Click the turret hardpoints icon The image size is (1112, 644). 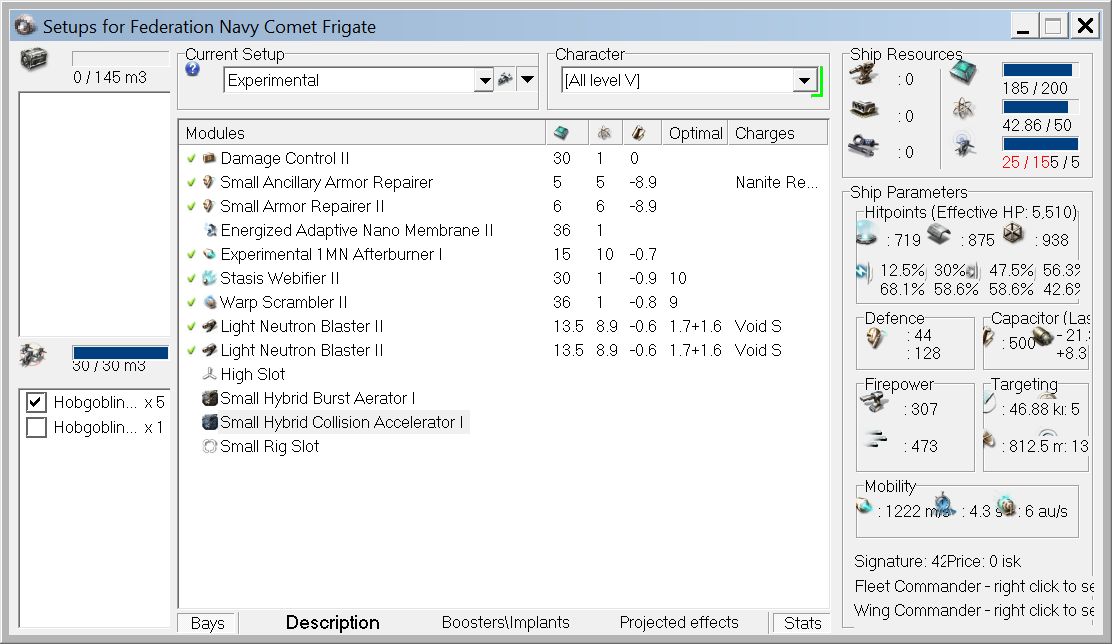pyautogui.click(x=864, y=74)
